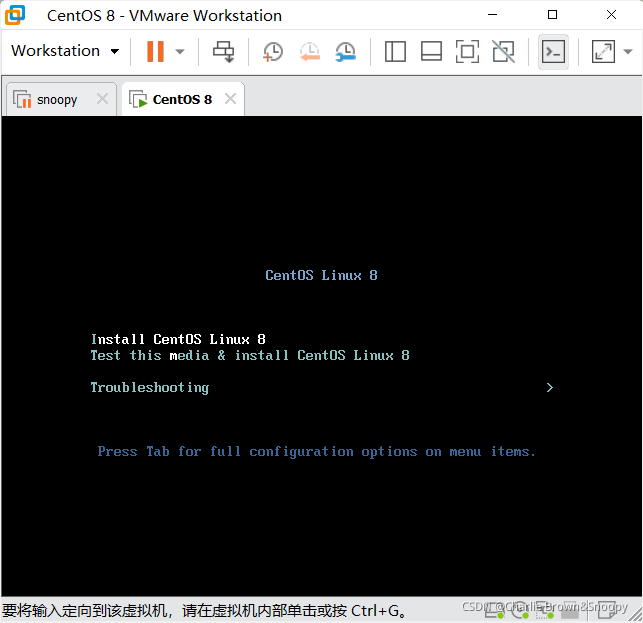Revert the virtual machine to its snapshot
Image resolution: width=643 pixels, height=623 pixels.
pyautogui.click(x=310, y=52)
